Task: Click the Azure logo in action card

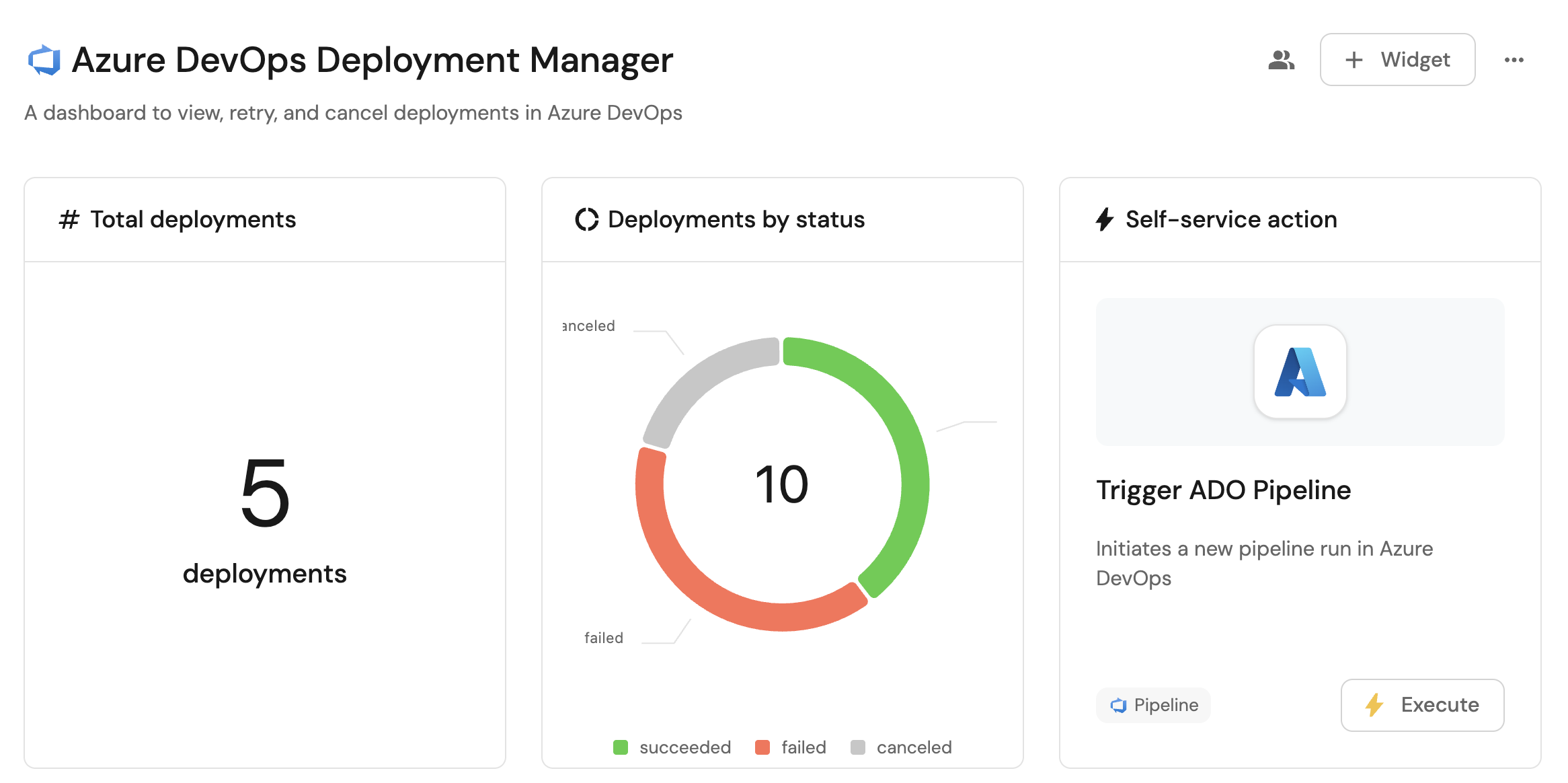Action: 1300,372
